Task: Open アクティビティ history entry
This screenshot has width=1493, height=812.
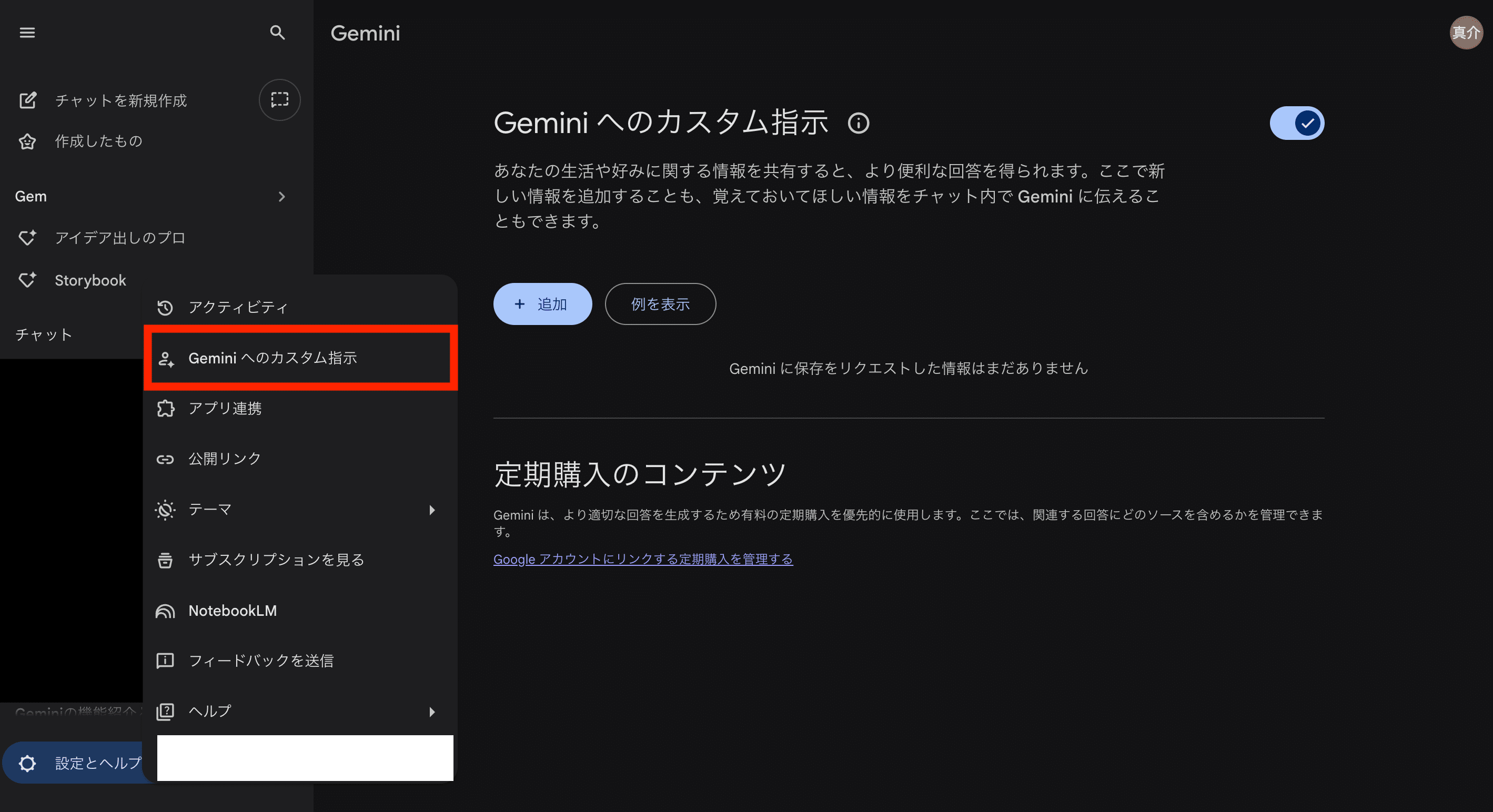Action: point(238,307)
